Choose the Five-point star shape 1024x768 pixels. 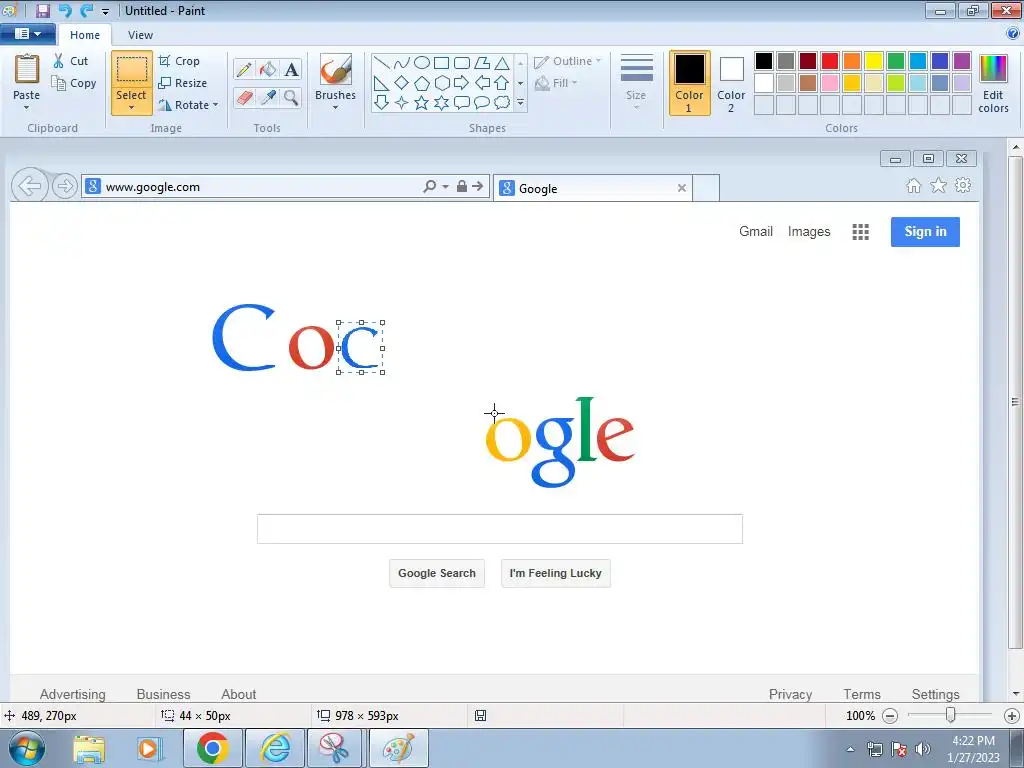422,103
